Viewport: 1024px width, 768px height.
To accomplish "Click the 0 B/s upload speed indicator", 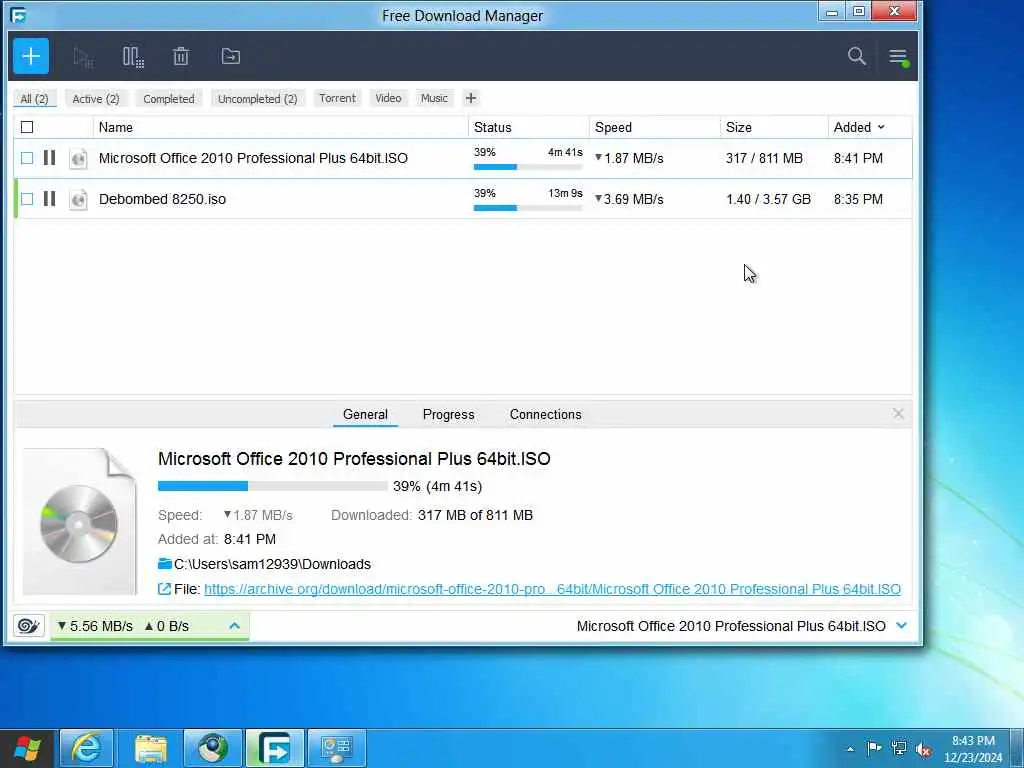I will (x=167, y=626).
